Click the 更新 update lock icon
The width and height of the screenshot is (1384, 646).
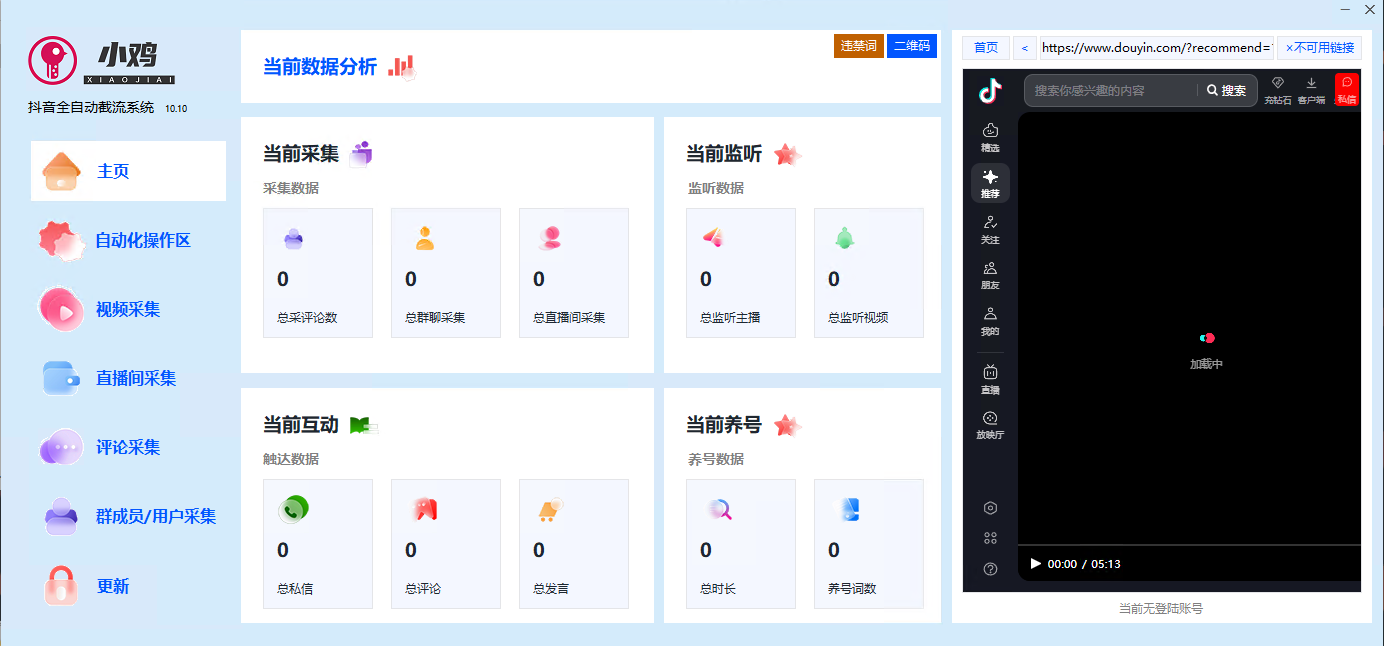62,585
